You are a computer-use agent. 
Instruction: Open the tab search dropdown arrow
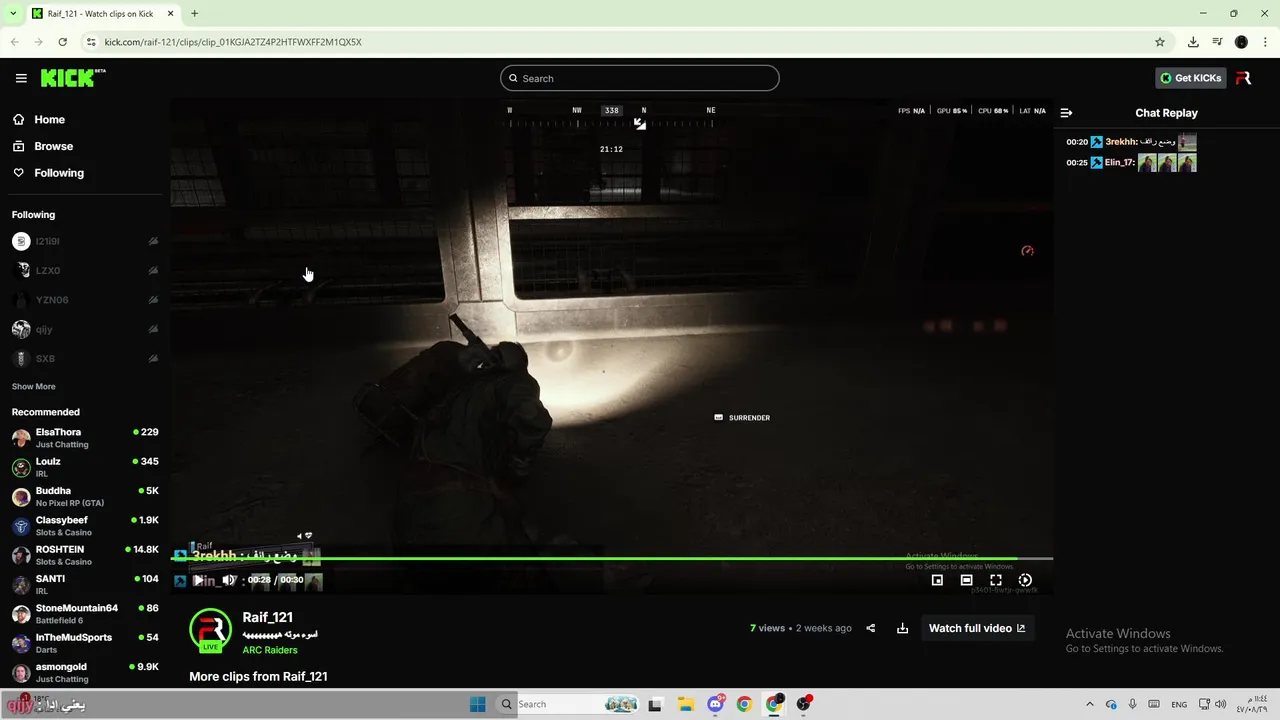13,14
